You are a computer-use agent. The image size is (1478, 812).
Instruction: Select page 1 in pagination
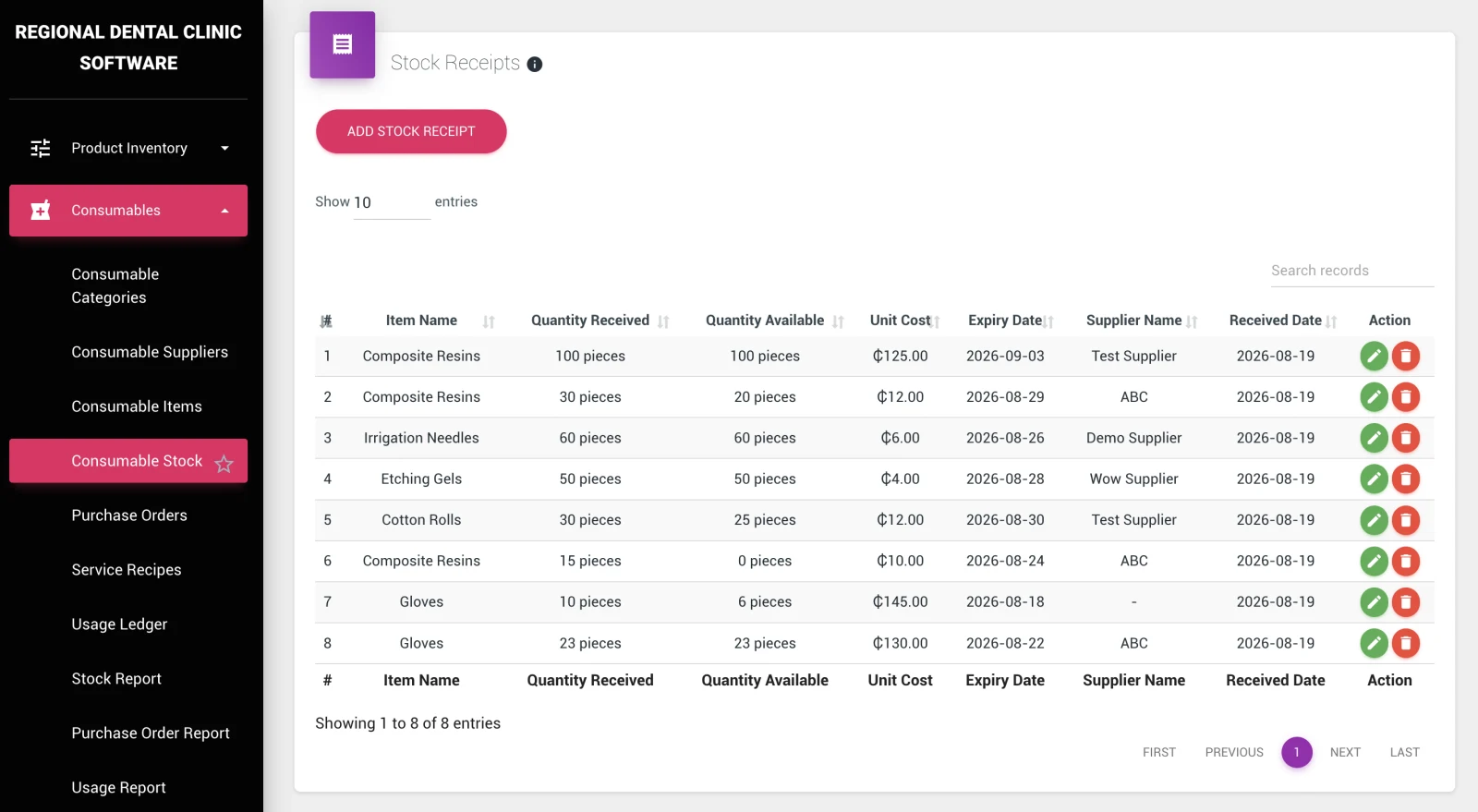[x=1297, y=752]
